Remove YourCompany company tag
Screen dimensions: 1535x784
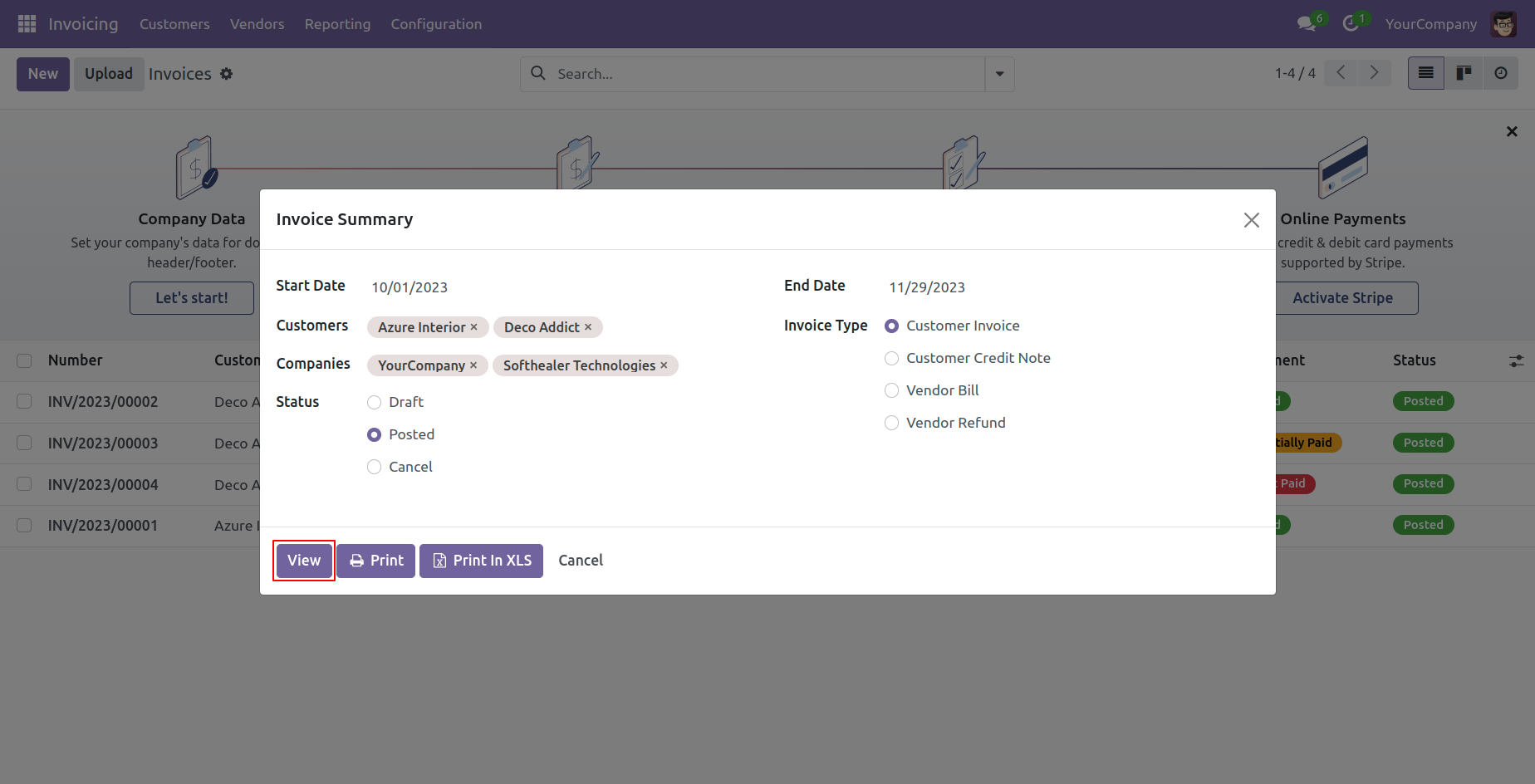pyautogui.click(x=473, y=365)
